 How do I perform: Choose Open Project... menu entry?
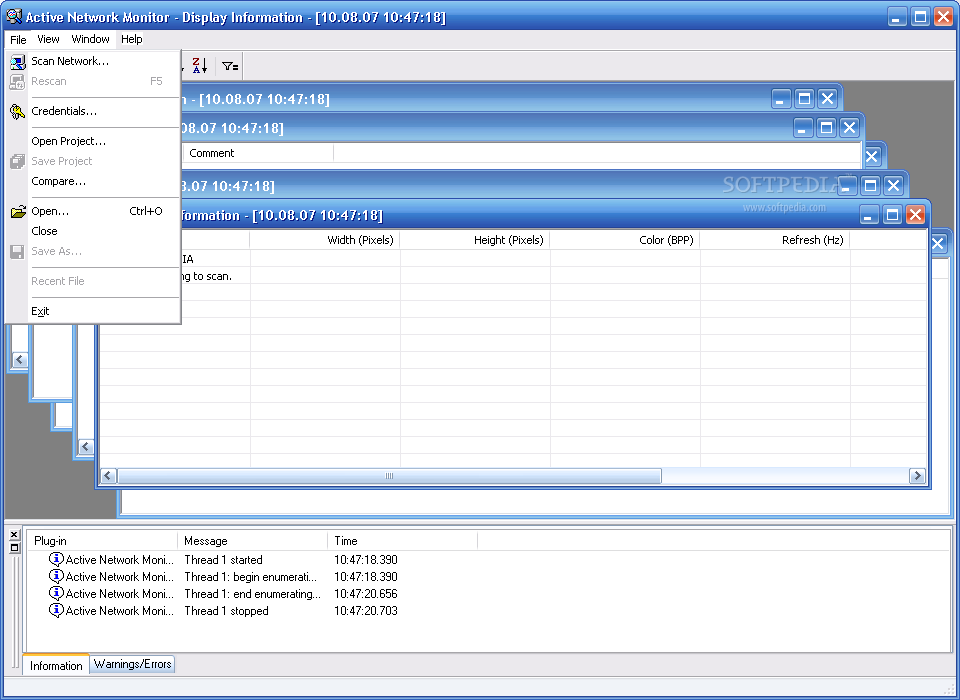click(x=94, y=141)
